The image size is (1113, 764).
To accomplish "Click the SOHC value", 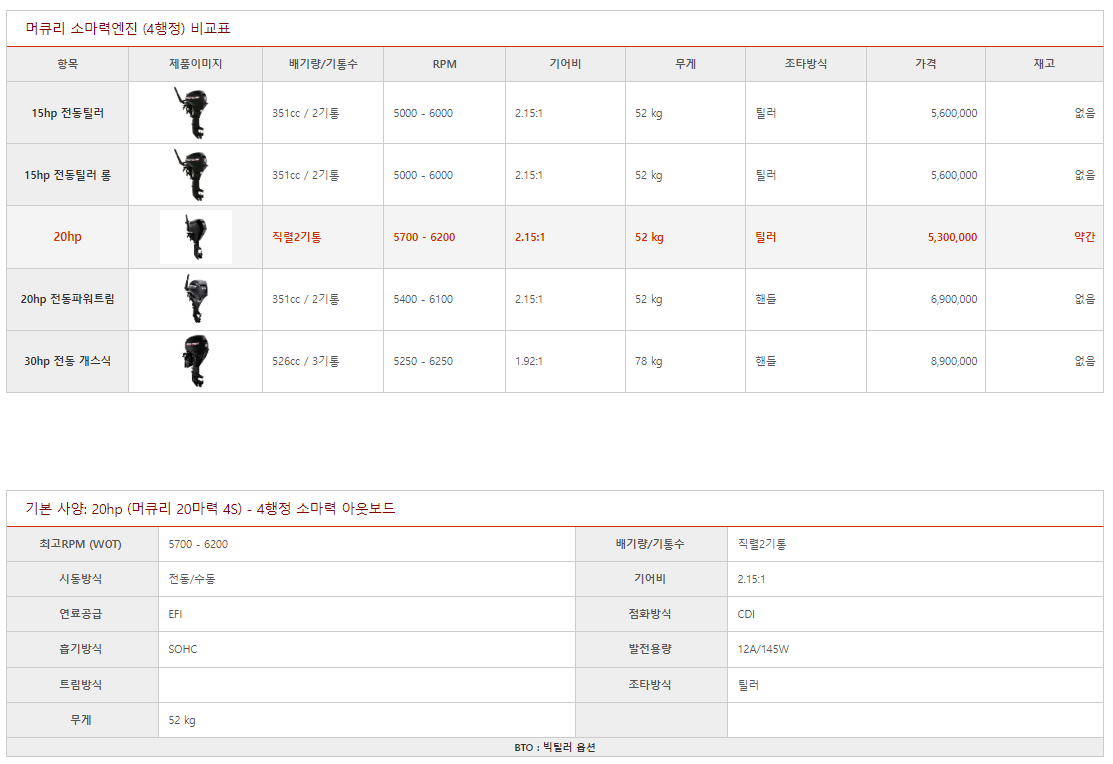I will (x=182, y=649).
